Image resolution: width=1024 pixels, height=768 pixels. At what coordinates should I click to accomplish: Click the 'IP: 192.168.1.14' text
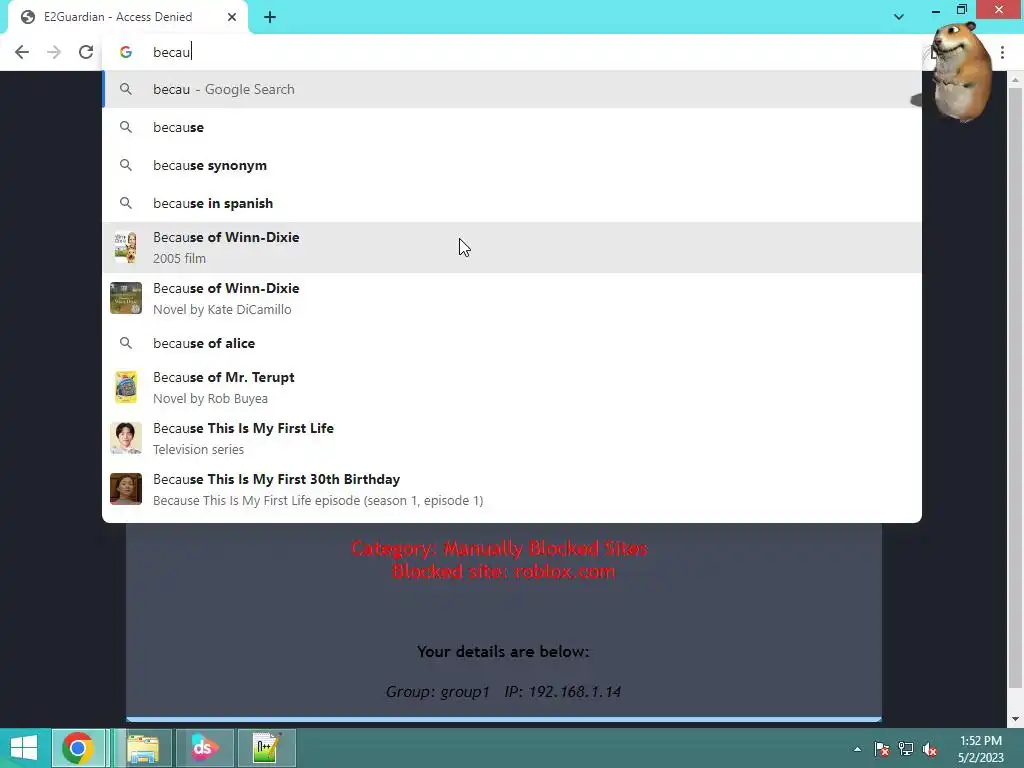(x=562, y=692)
